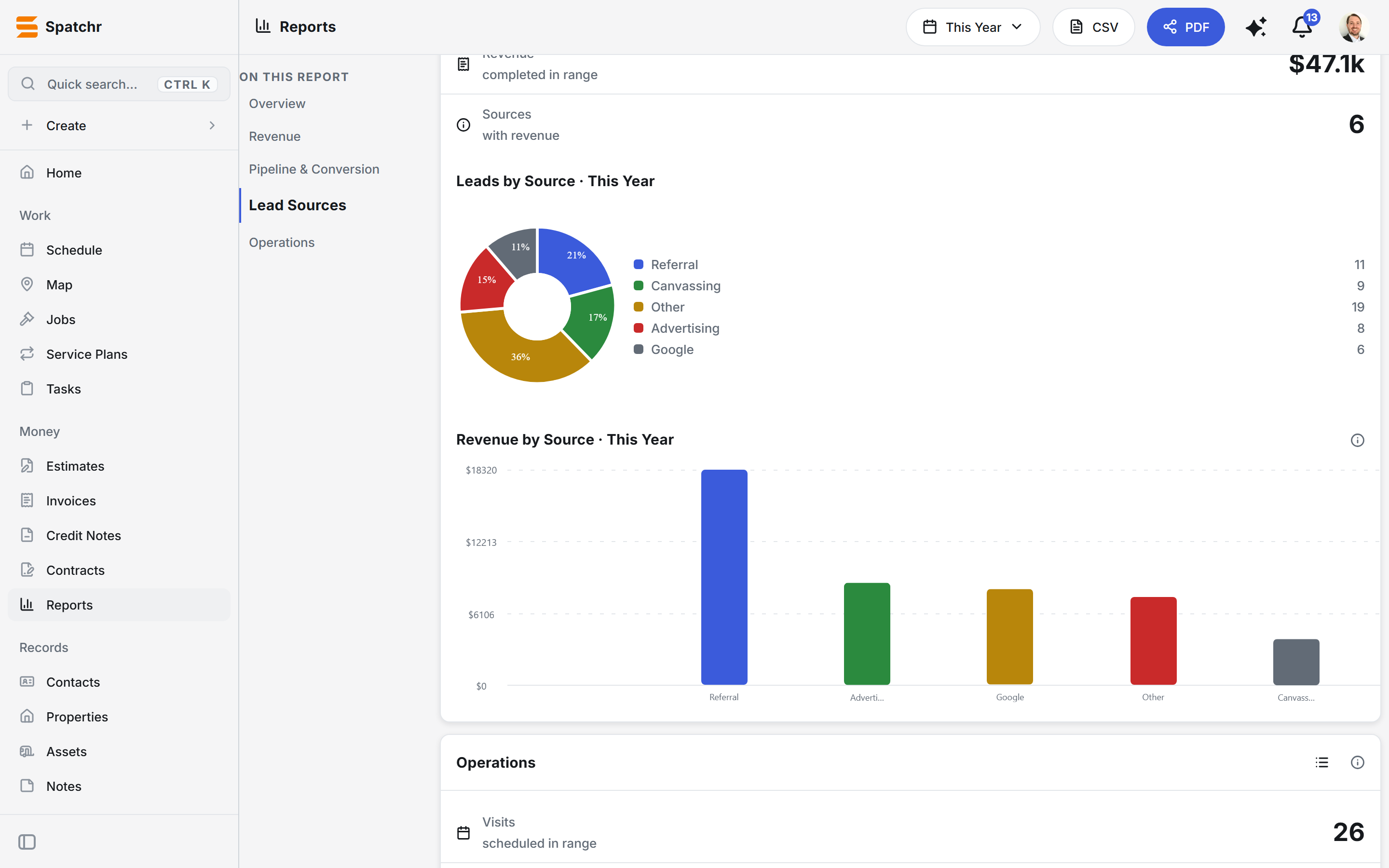The height and width of the screenshot is (868, 1389).
Task: Click the blue Referral revenue bar
Action: [724, 577]
